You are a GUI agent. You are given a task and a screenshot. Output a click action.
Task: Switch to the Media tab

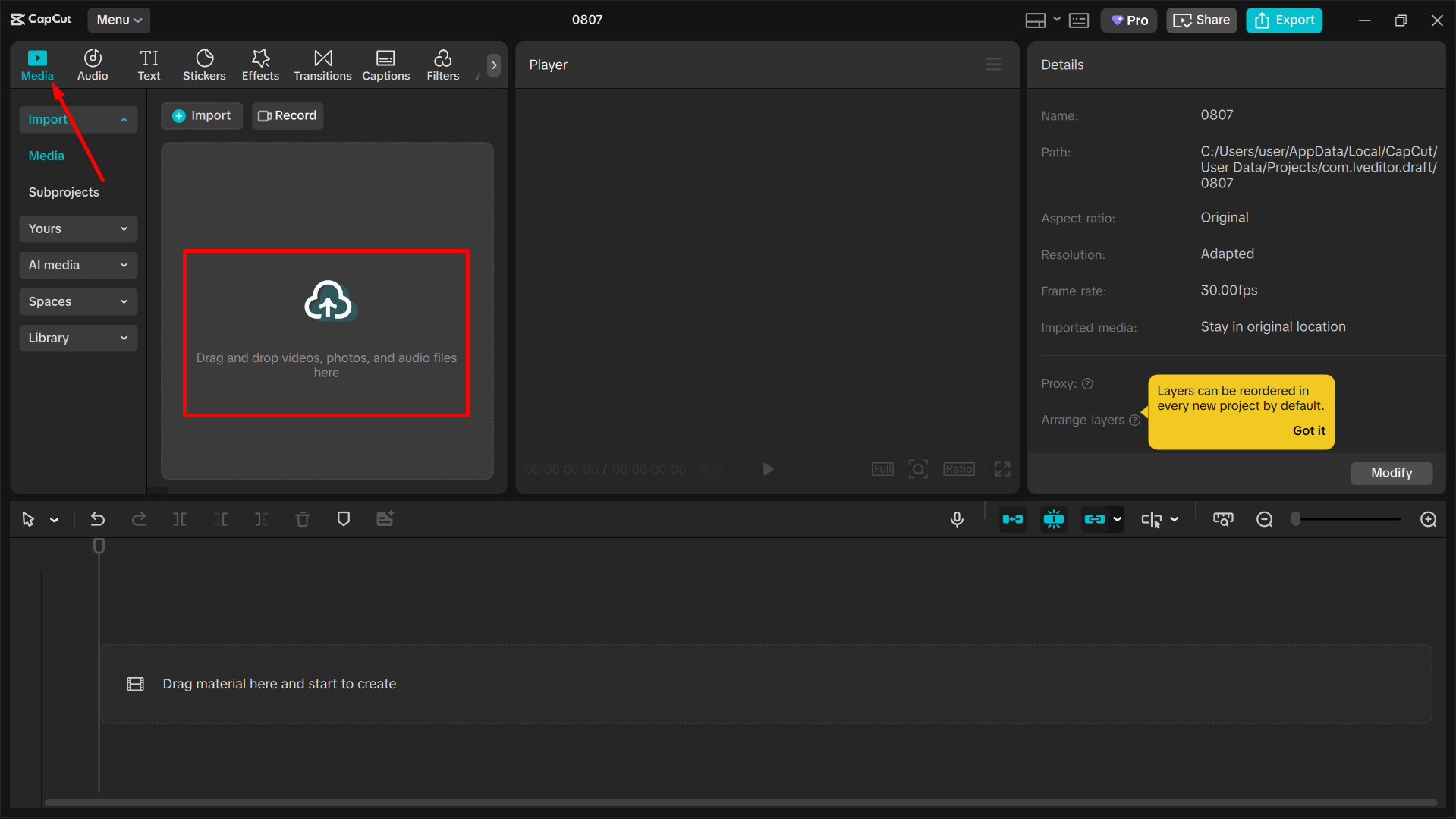pyautogui.click(x=37, y=65)
